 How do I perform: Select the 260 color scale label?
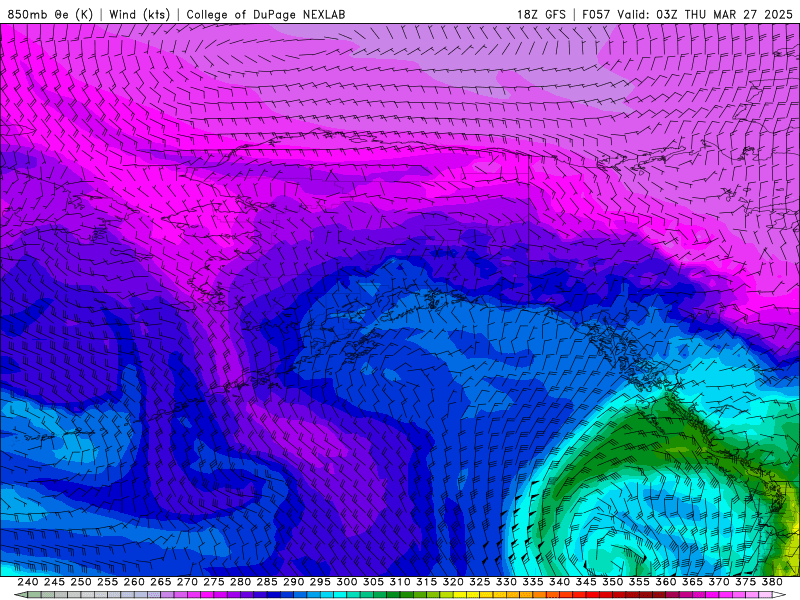click(134, 582)
